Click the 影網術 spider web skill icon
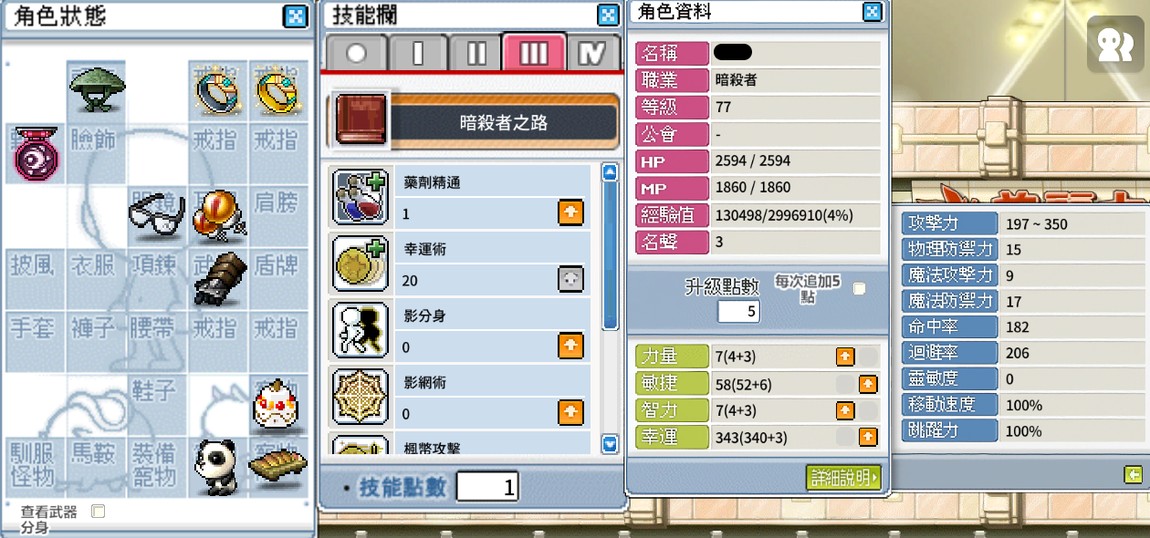Viewport: 1150px width, 538px height. (360, 397)
